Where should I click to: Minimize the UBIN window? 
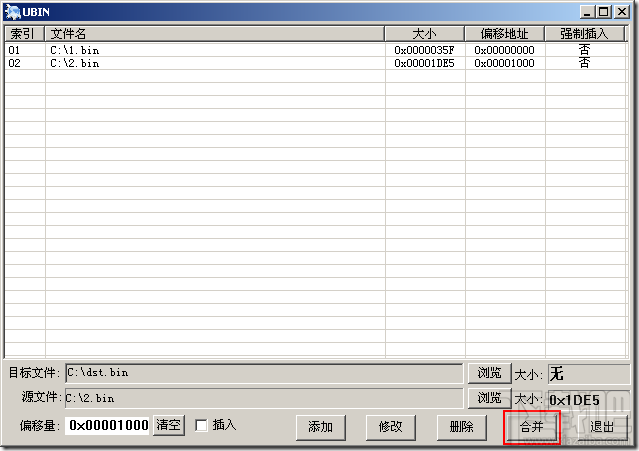click(x=587, y=12)
